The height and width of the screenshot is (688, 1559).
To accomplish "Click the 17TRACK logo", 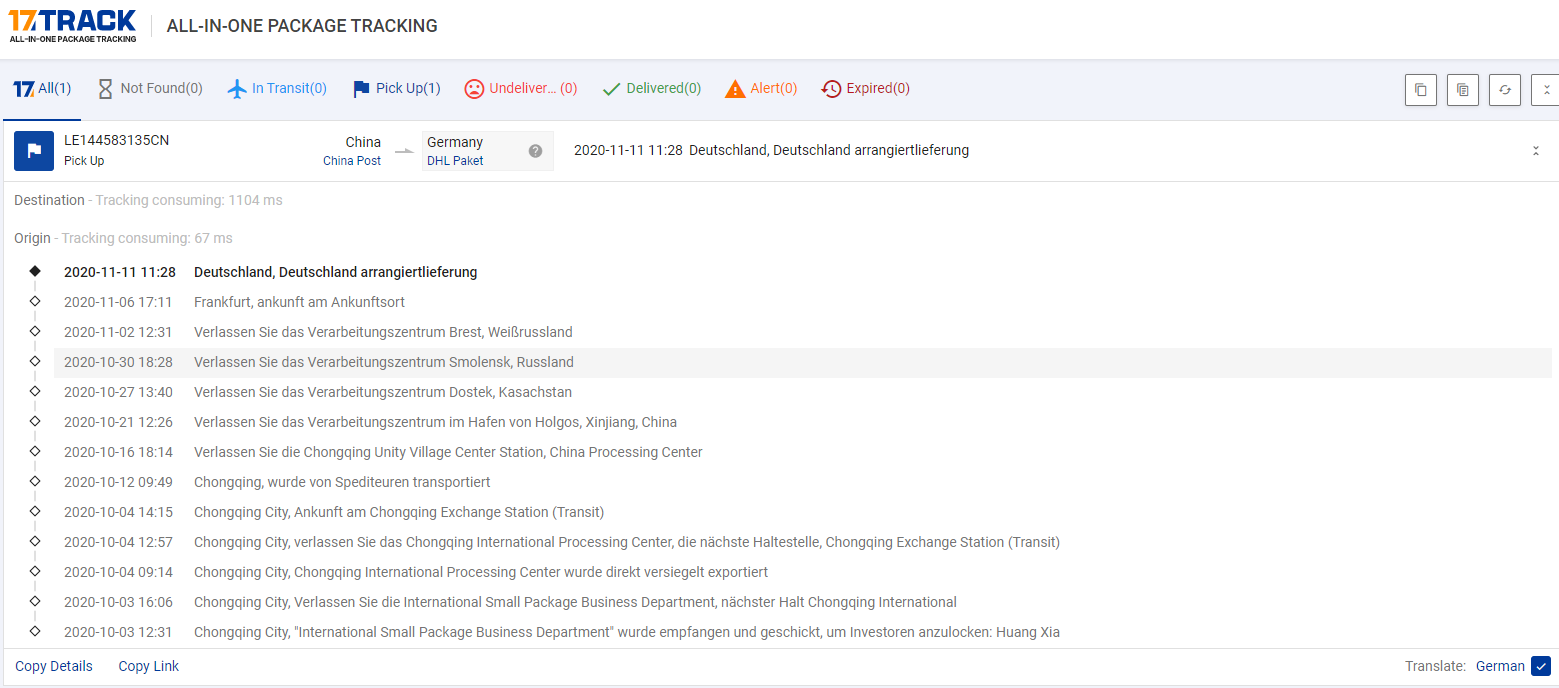I will (x=72, y=25).
